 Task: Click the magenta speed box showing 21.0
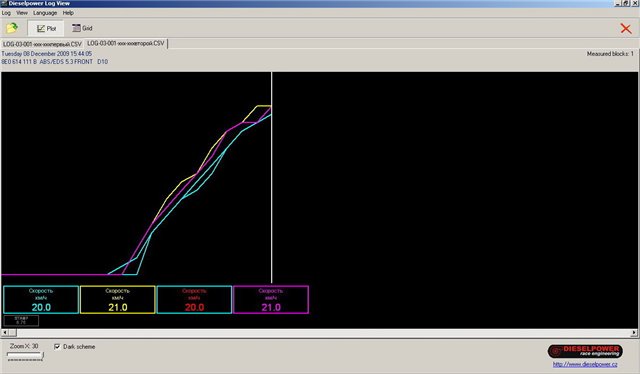(x=271, y=300)
